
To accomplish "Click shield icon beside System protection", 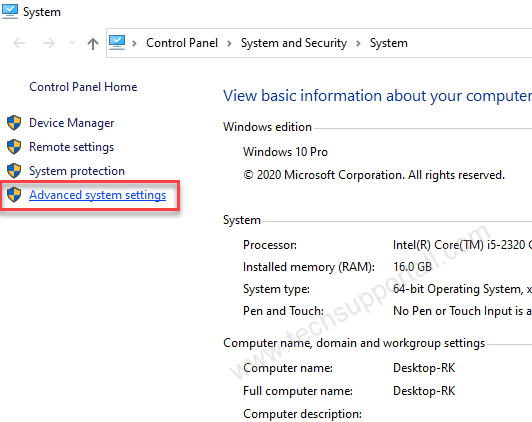I will (x=14, y=171).
